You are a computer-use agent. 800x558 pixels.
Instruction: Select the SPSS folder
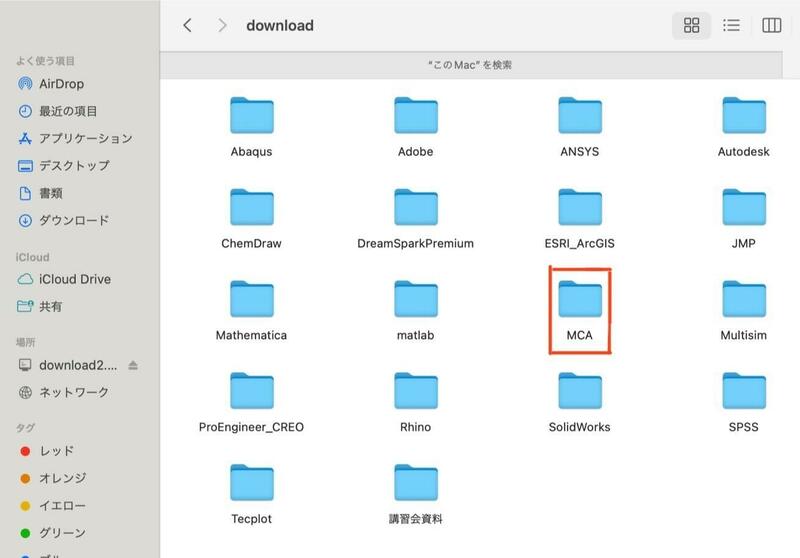tap(744, 402)
